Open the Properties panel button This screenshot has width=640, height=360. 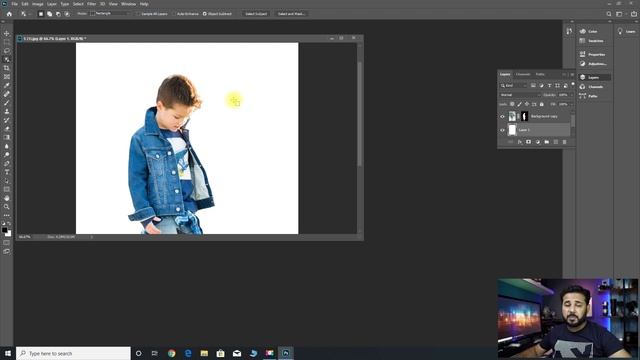[592, 54]
